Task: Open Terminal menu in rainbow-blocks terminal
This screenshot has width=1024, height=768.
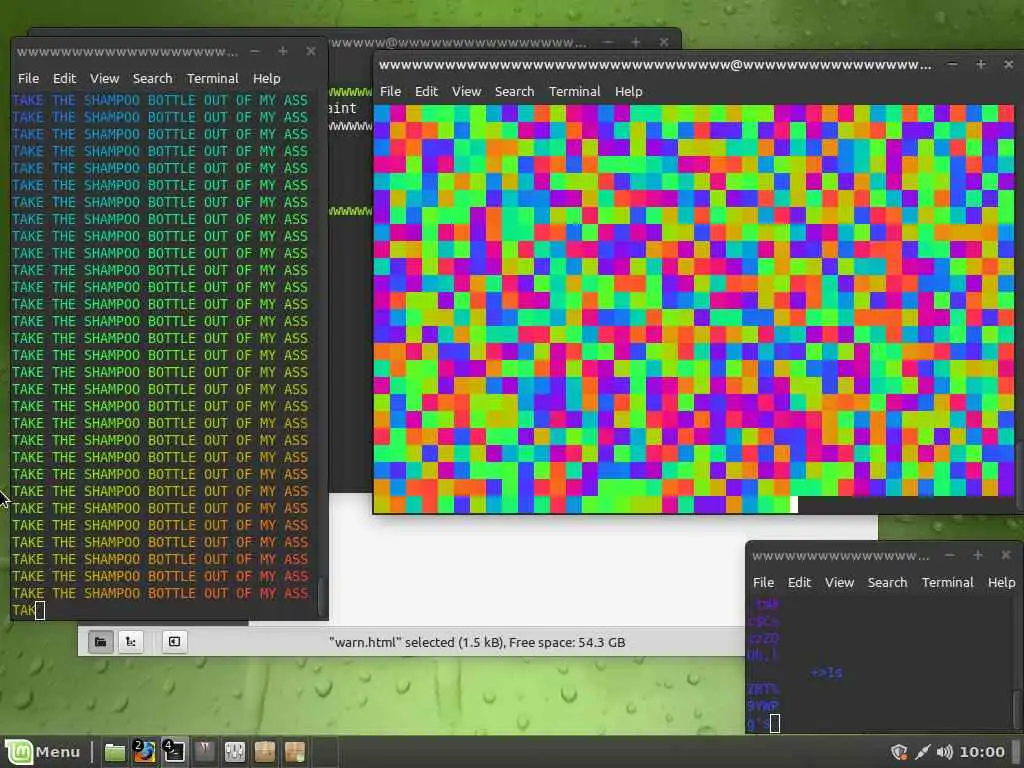Action: click(575, 91)
